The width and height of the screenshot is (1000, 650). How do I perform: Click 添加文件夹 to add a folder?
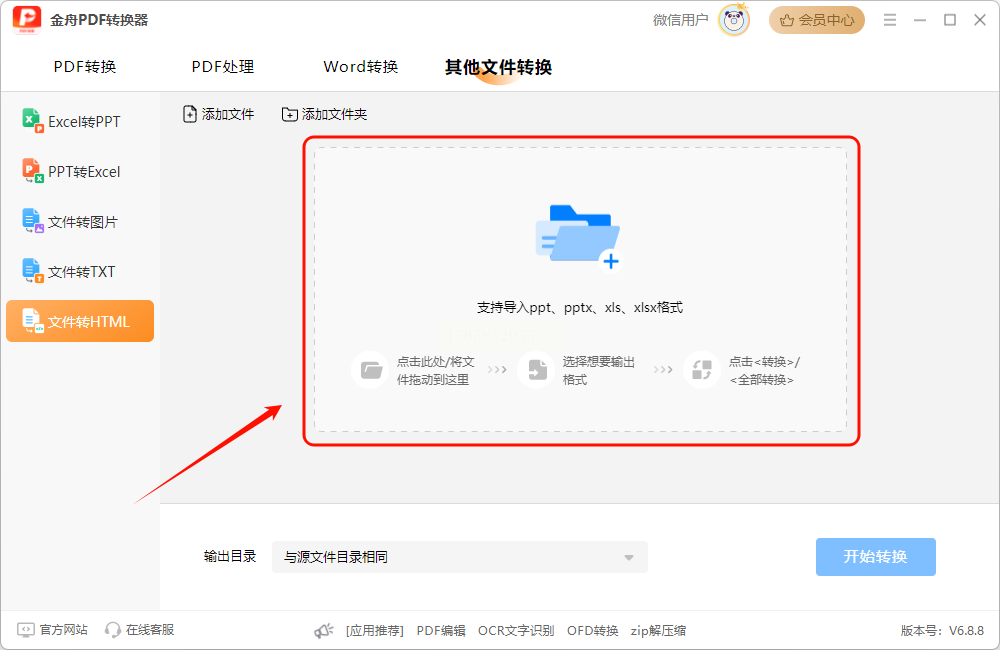click(x=325, y=114)
